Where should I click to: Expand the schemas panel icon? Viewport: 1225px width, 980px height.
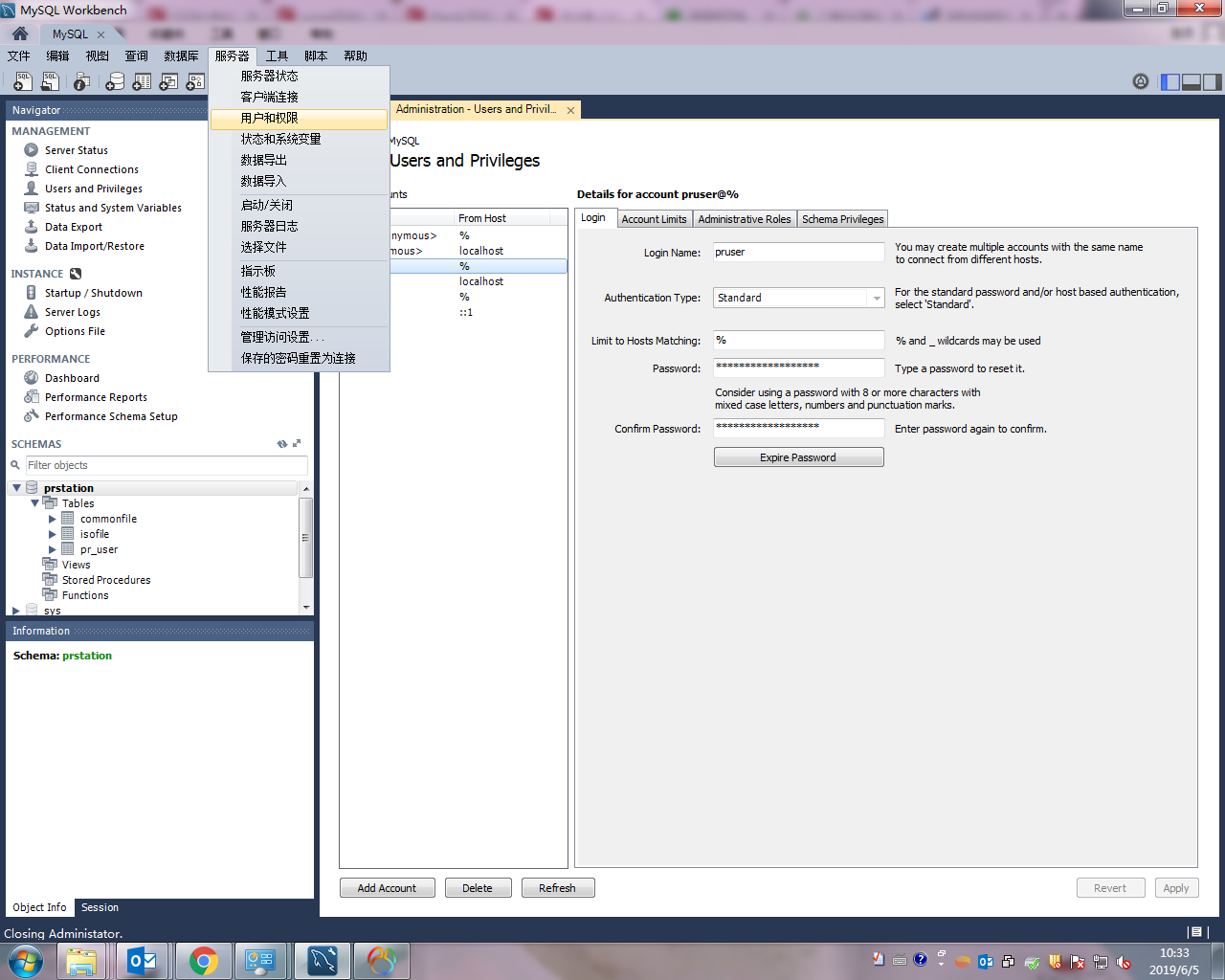(x=297, y=444)
